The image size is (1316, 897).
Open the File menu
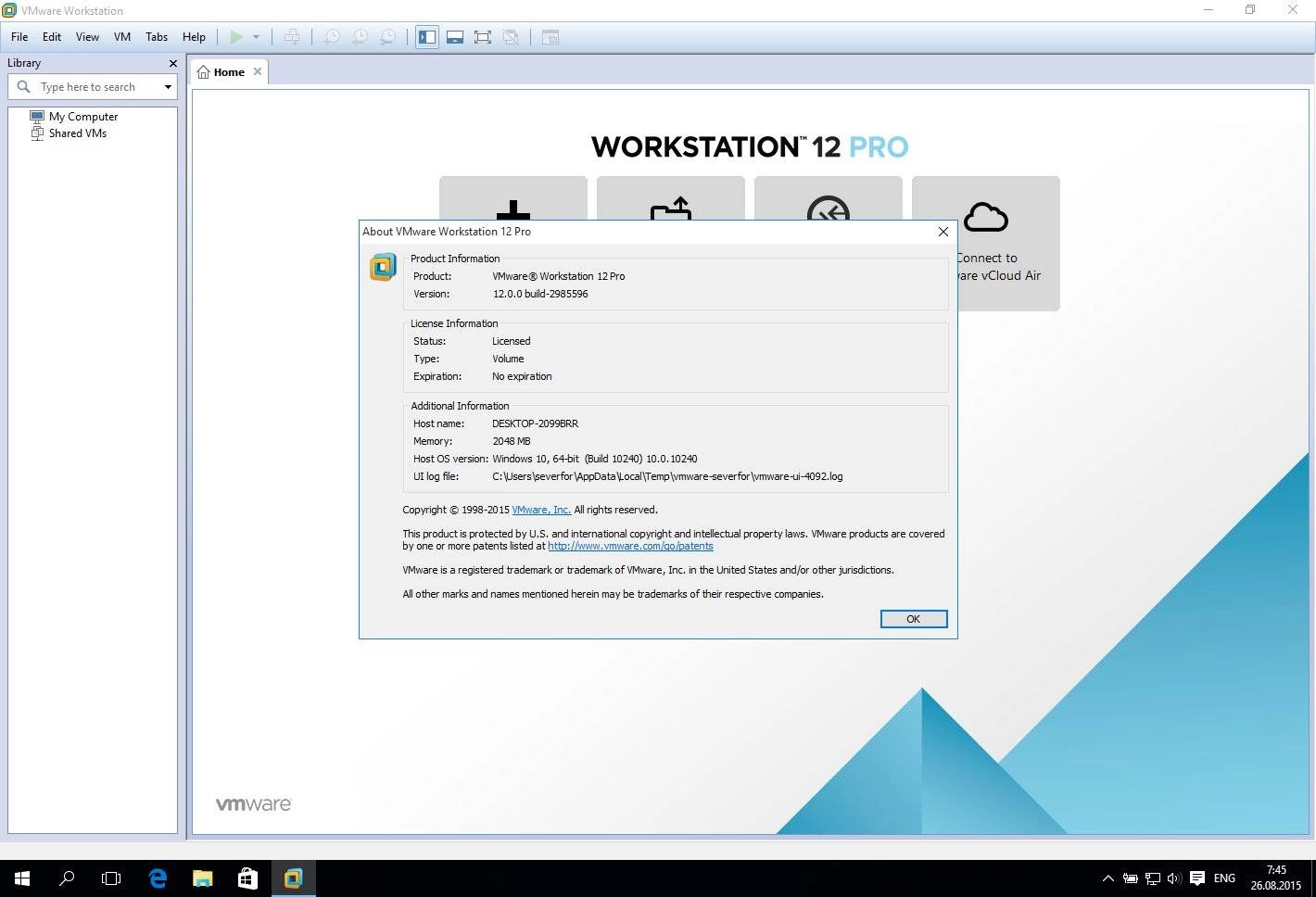19,37
